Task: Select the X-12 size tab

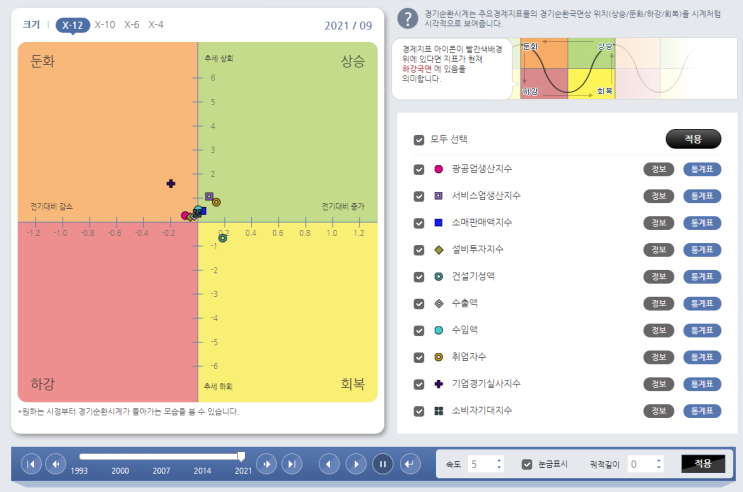Action: click(72, 25)
